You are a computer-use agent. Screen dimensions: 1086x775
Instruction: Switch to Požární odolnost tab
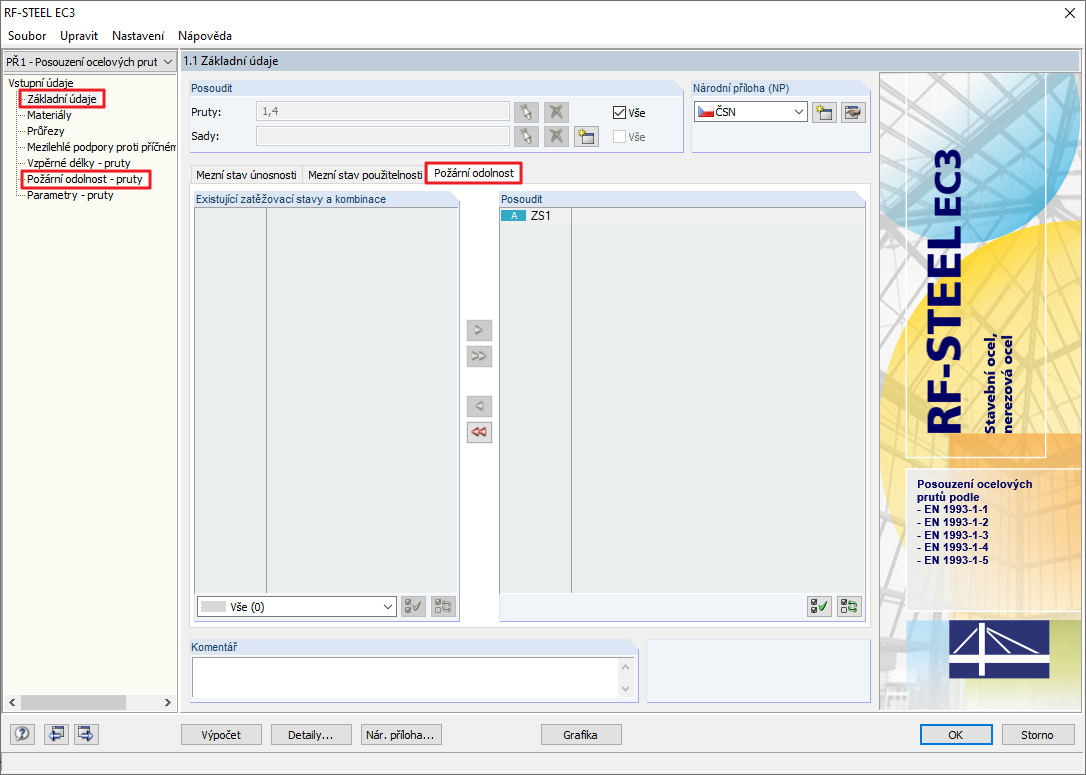coord(474,173)
